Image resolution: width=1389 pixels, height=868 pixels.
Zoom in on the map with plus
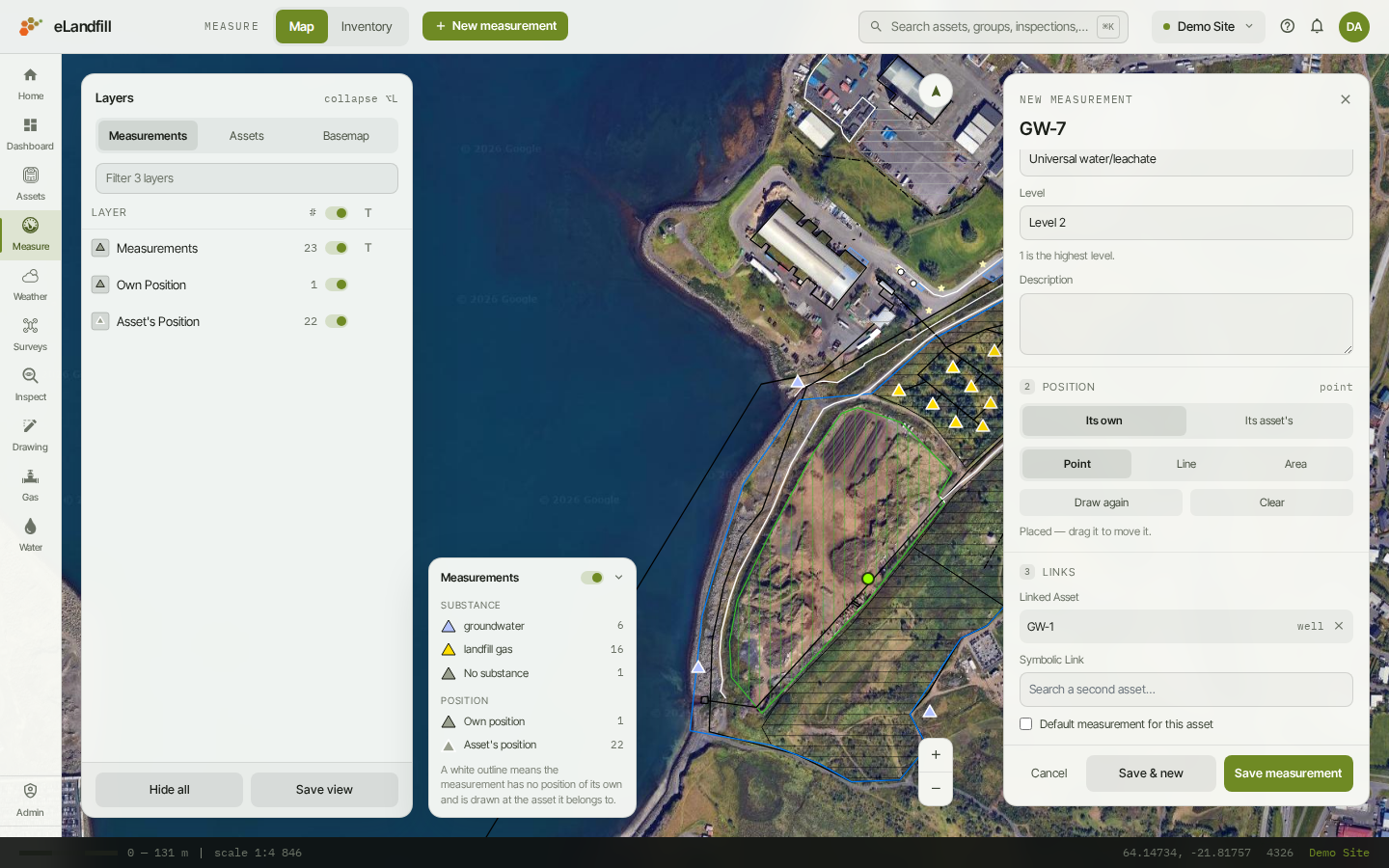pyautogui.click(x=936, y=755)
